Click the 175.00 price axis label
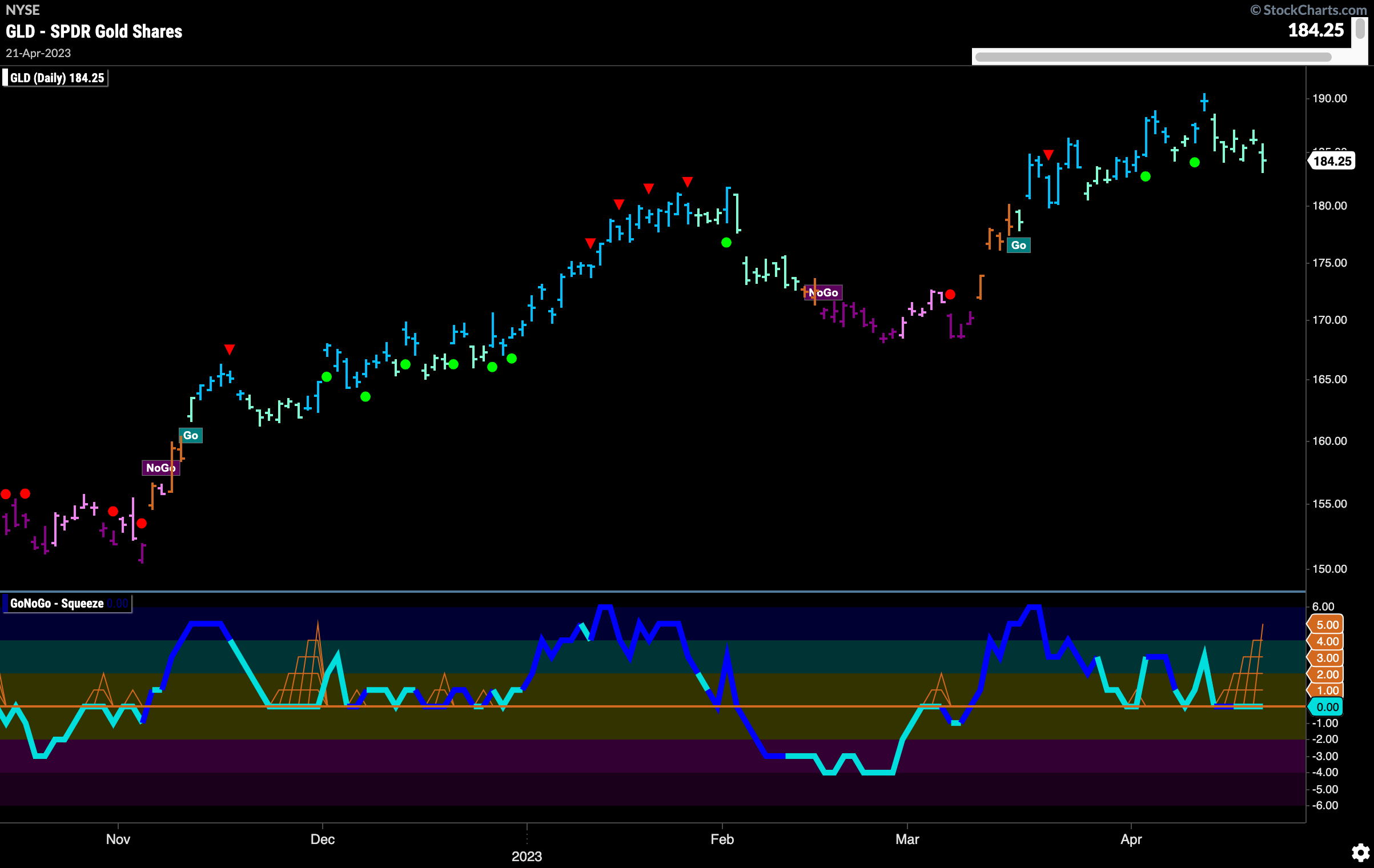The height and width of the screenshot is (868, 1374). (1329, 263)
